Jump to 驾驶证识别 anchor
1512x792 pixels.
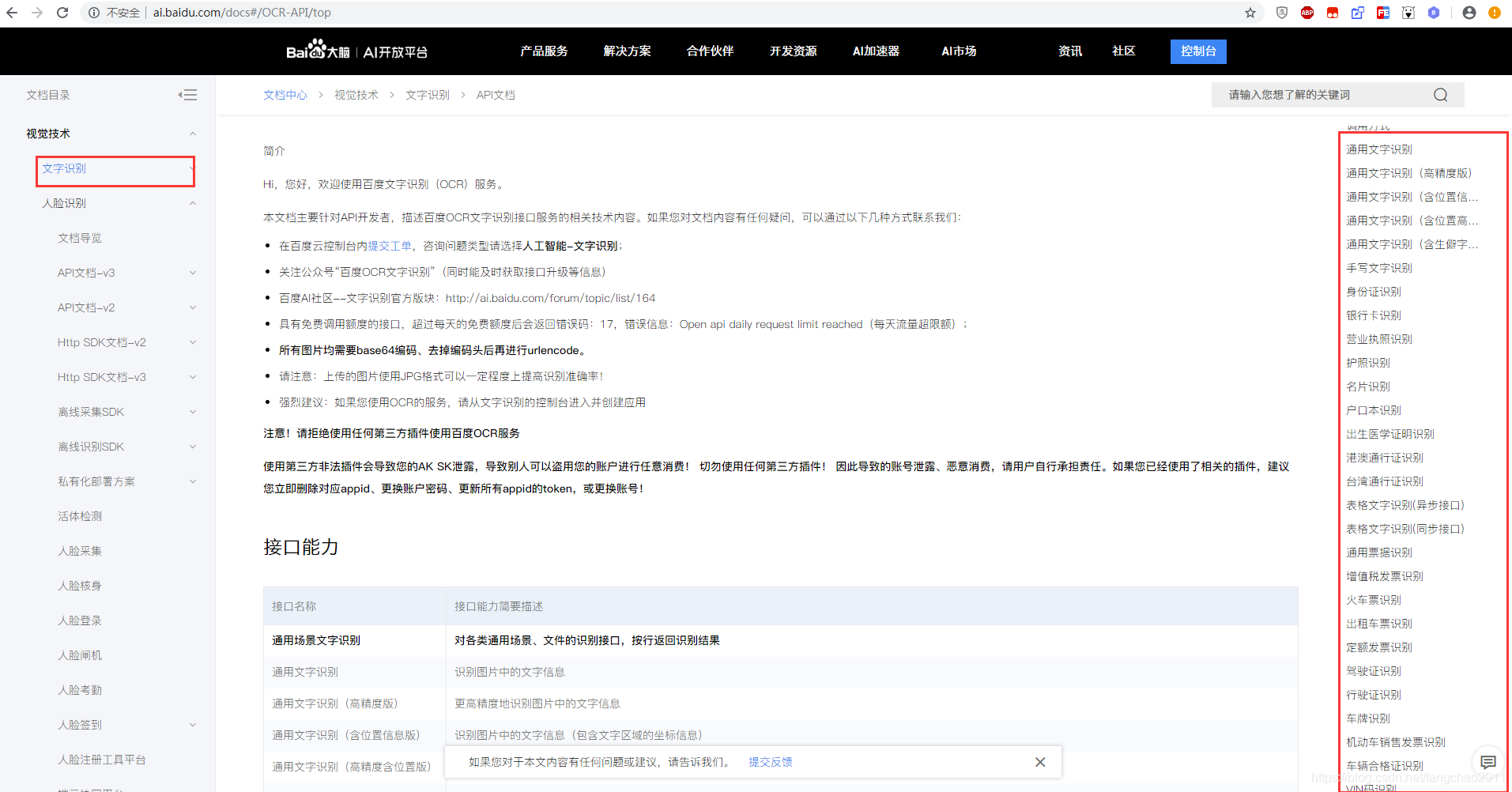point(1374,671)
